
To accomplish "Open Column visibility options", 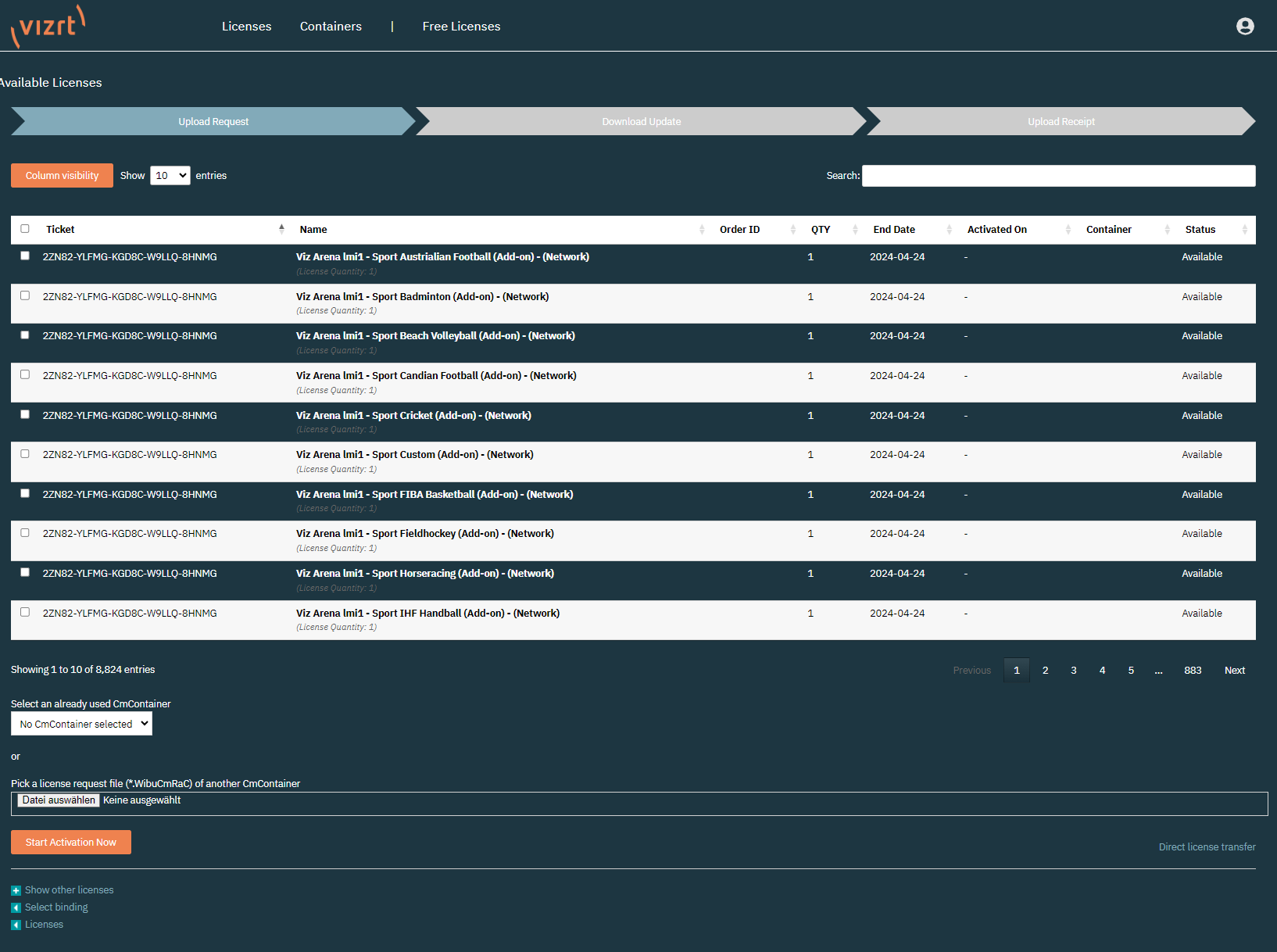I will pos(62,176).
